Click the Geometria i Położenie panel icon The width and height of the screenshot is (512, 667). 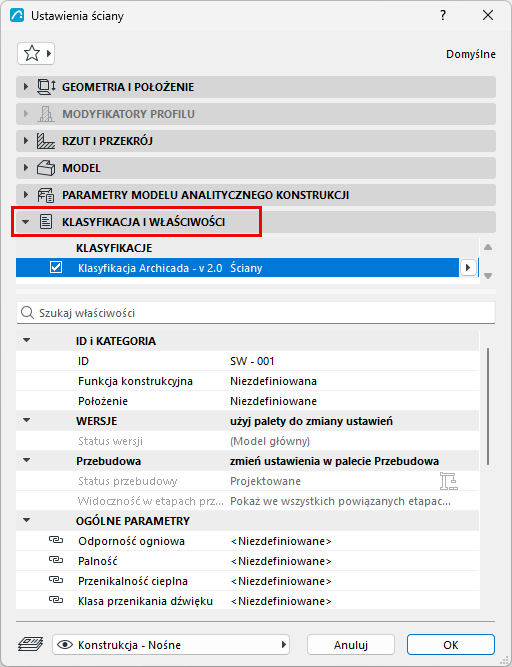click(46, 87)
